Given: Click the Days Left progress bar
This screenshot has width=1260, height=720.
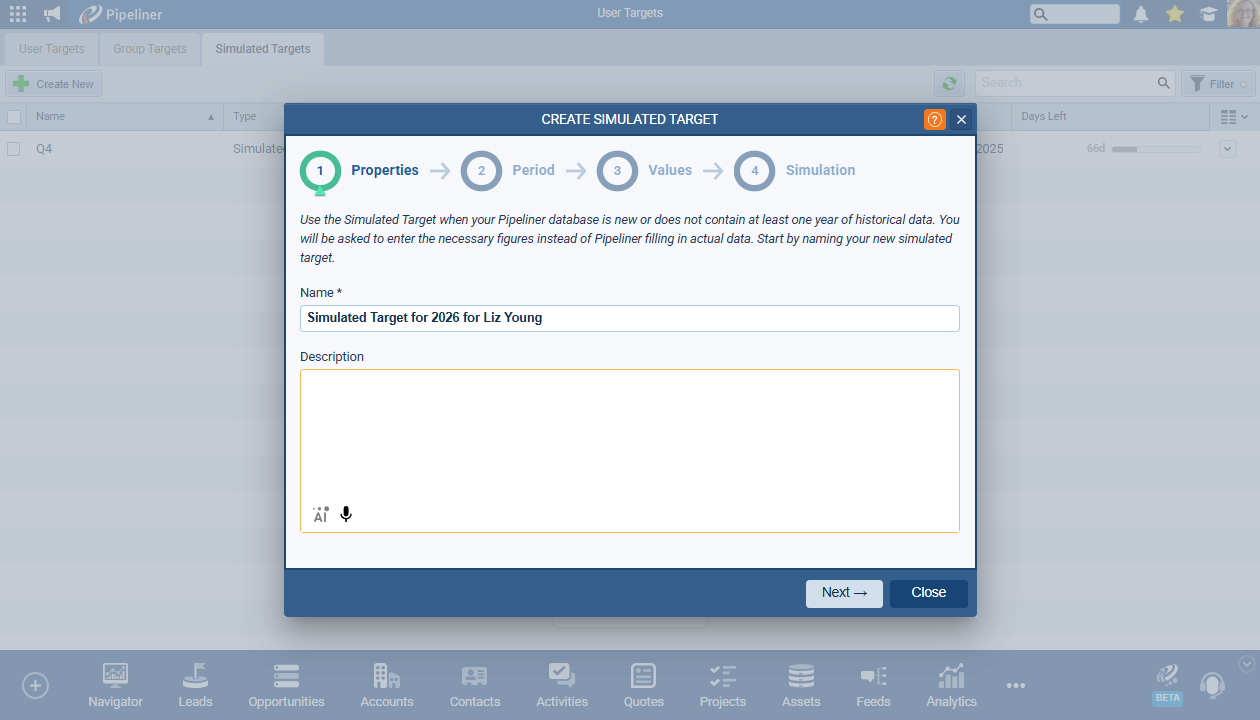Looking at the screenshot, I should [x=1156, y=149].
